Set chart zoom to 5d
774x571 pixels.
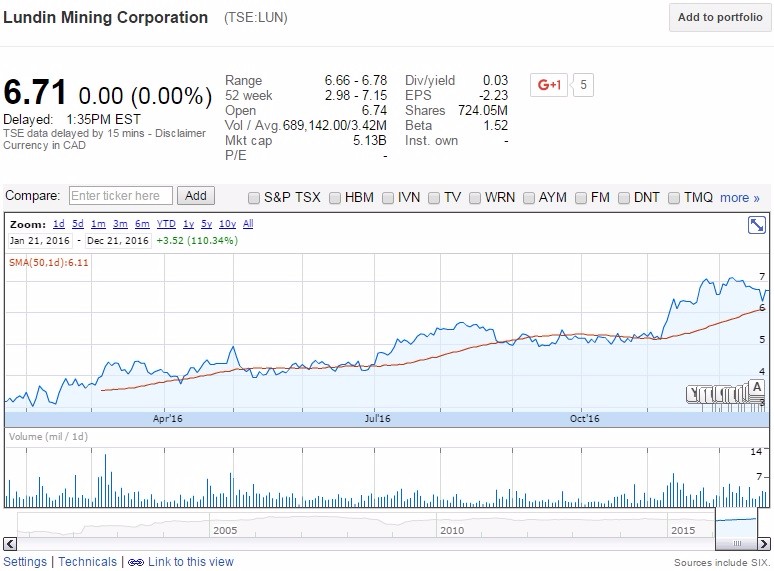tap(78, 224)
